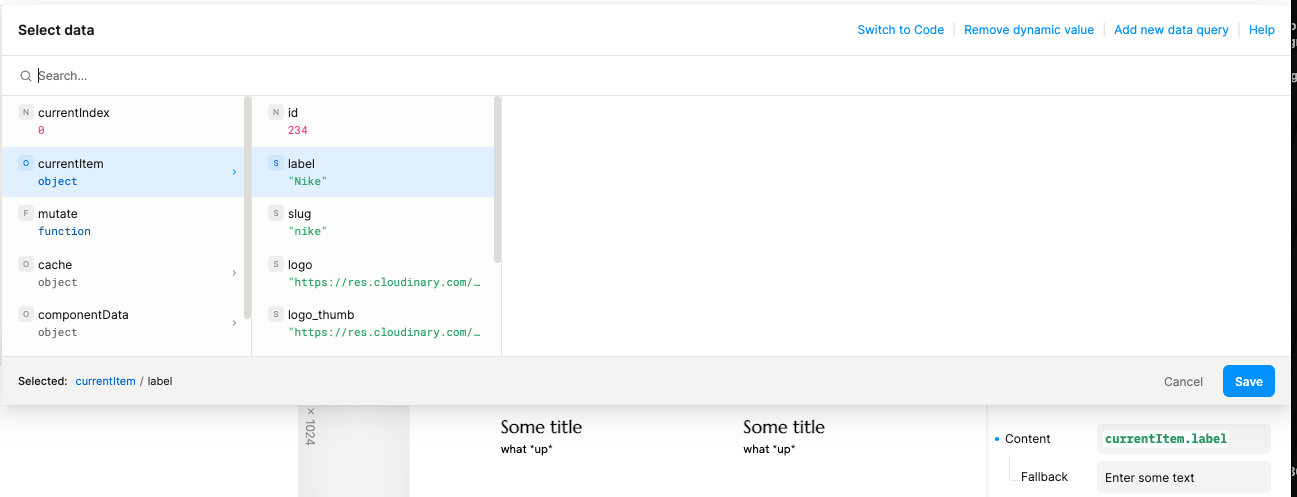Click the object type icon beside componentData
This screenshot has height=497, width=1297.
[26, 315]
